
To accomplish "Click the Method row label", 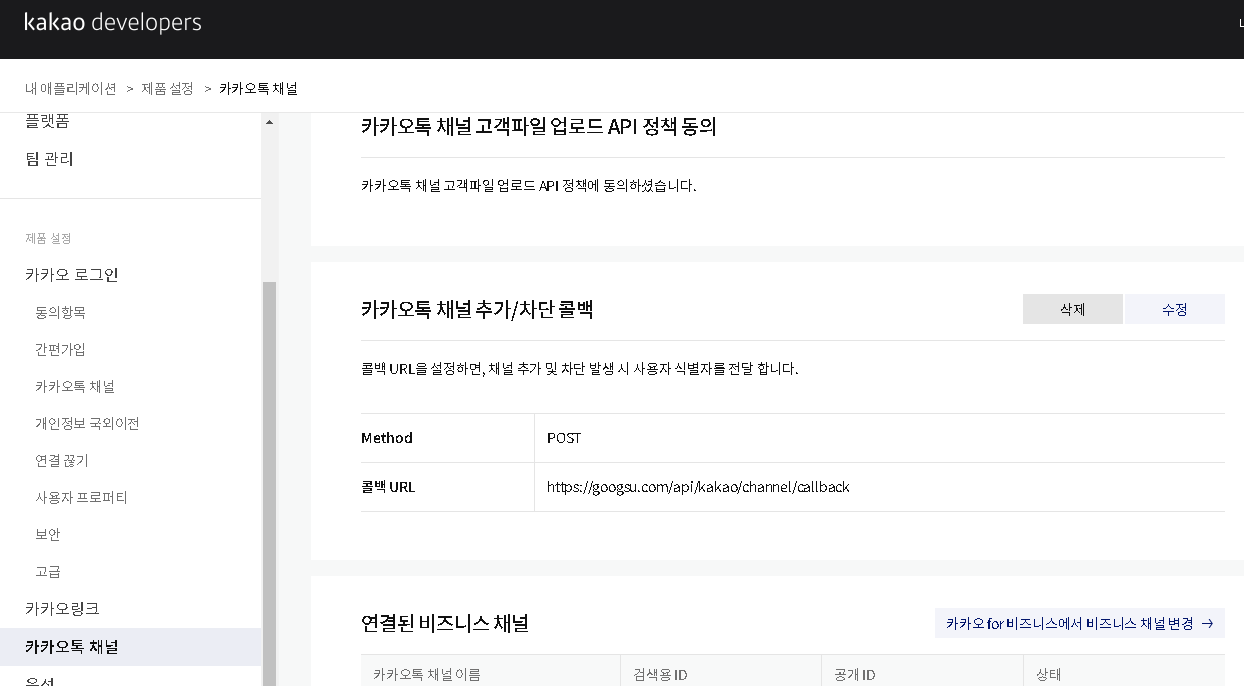I will [x=387, y=438].
